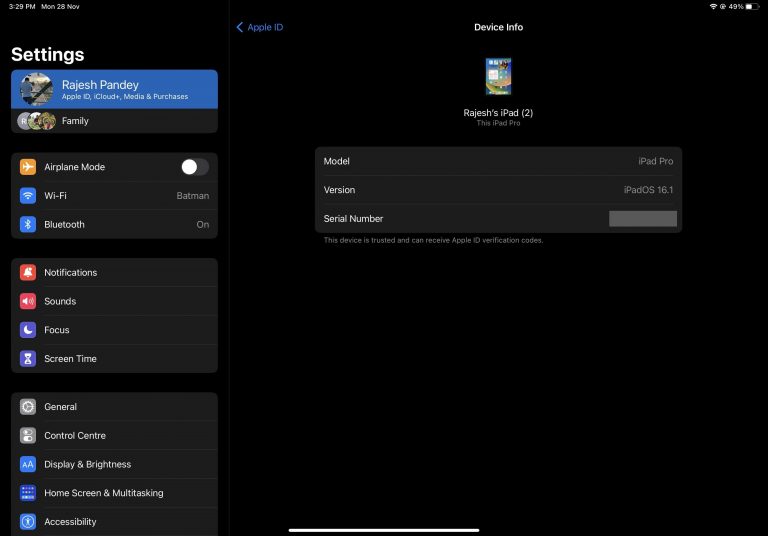
Task: Tap the Display & Brightness AA icon
Action: [x=28, y=464]
